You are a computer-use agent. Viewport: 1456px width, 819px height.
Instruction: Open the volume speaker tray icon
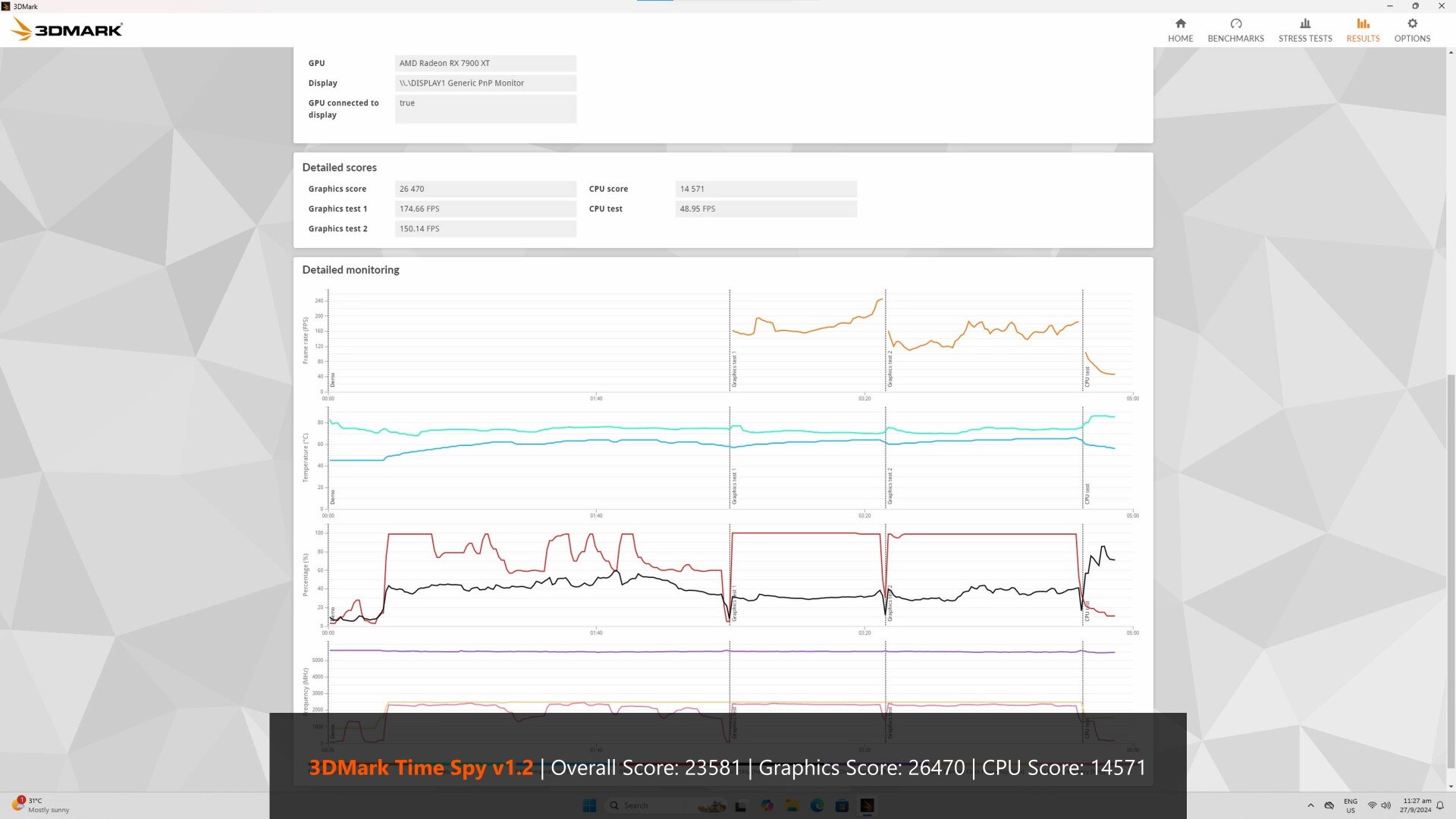[1385, 805]
